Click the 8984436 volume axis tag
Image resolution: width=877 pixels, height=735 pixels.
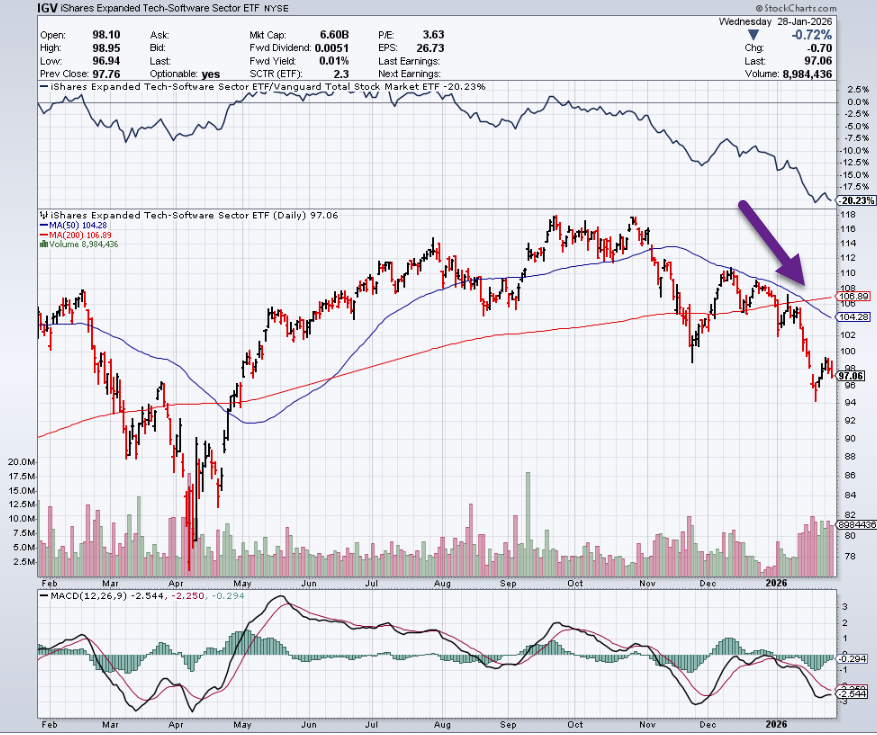point(856,524)
